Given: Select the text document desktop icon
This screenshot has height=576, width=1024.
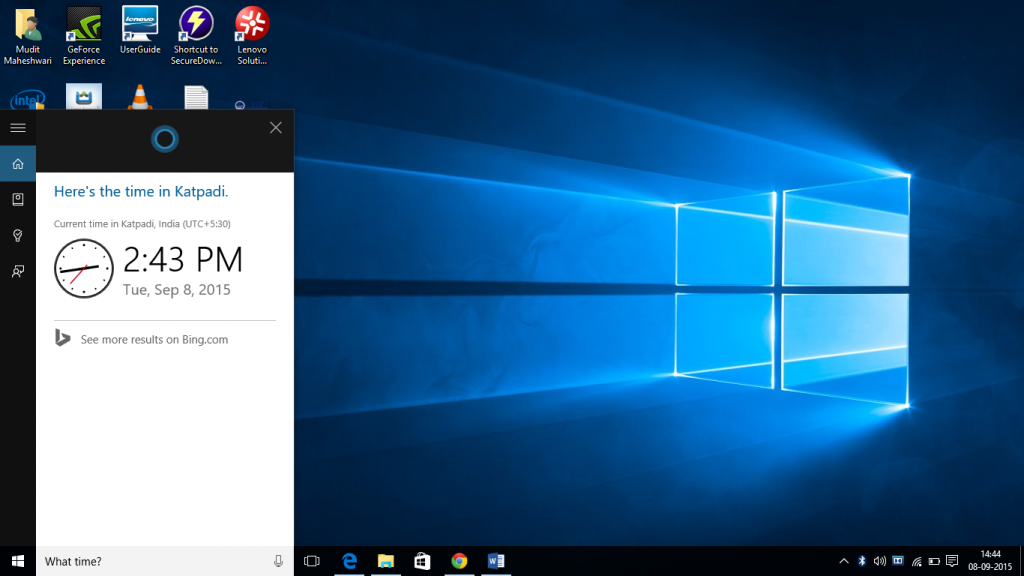Looking at the screenshot, I should (196, 98).
